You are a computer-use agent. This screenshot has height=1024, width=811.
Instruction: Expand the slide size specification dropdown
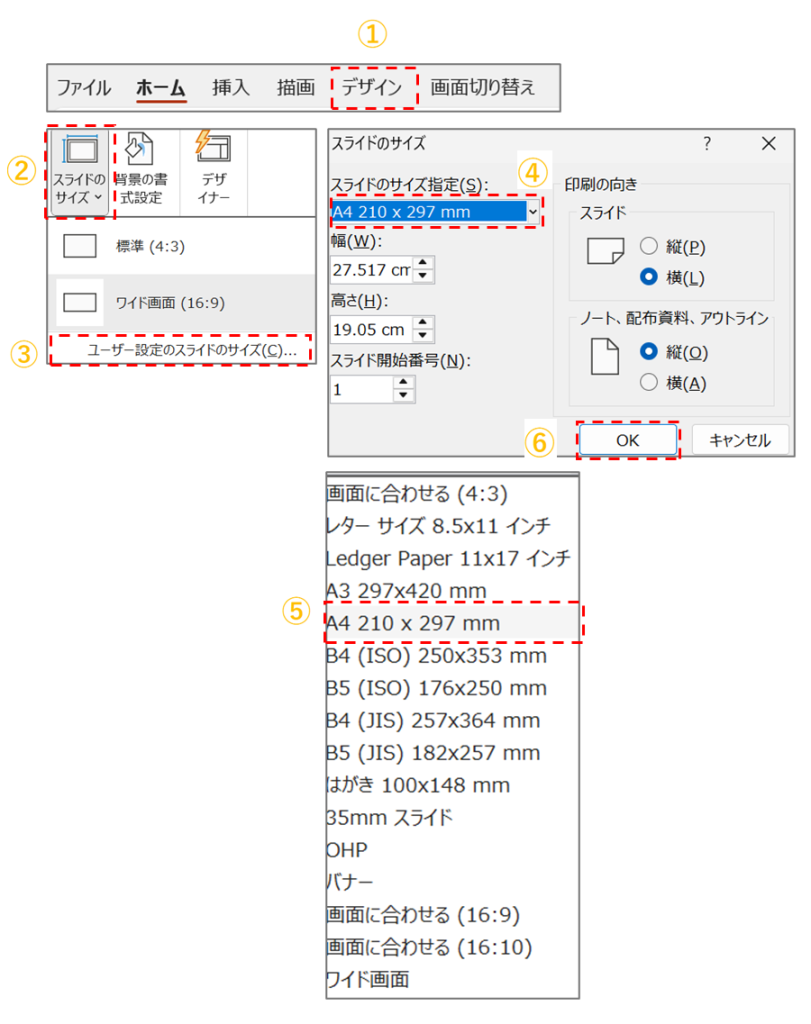533,211
